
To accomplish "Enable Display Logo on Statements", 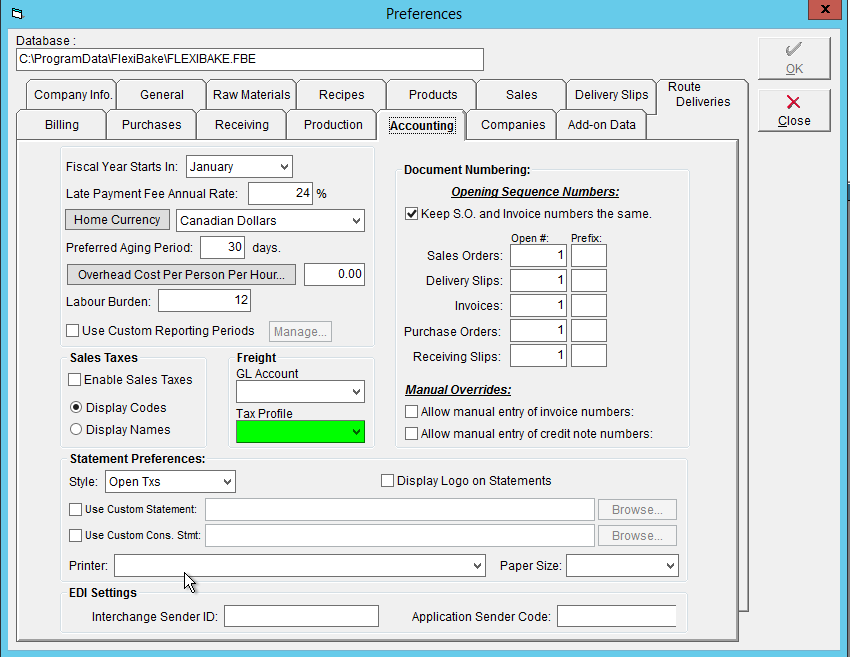I will coord(387,481).
